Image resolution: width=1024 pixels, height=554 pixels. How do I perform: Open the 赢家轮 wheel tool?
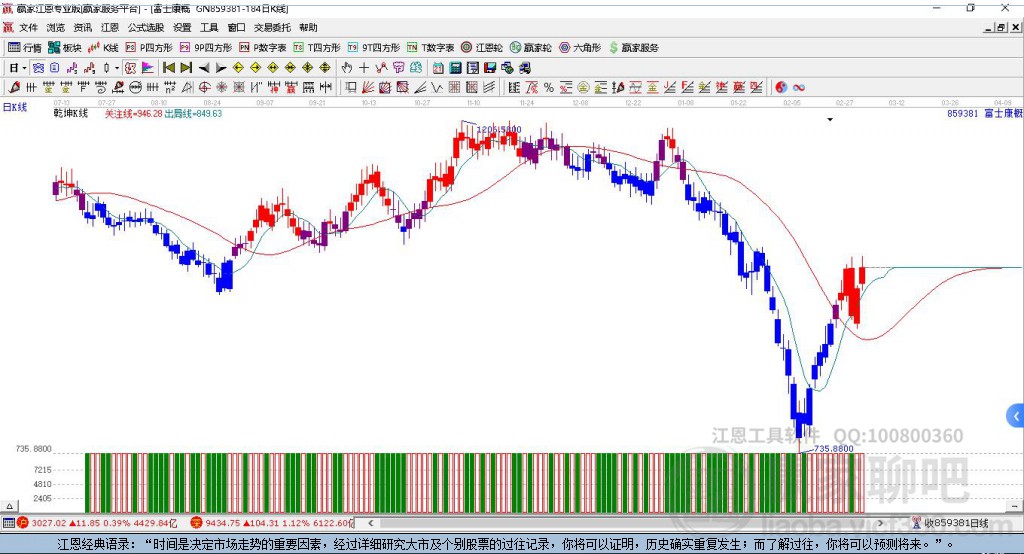tap(530, 48)
